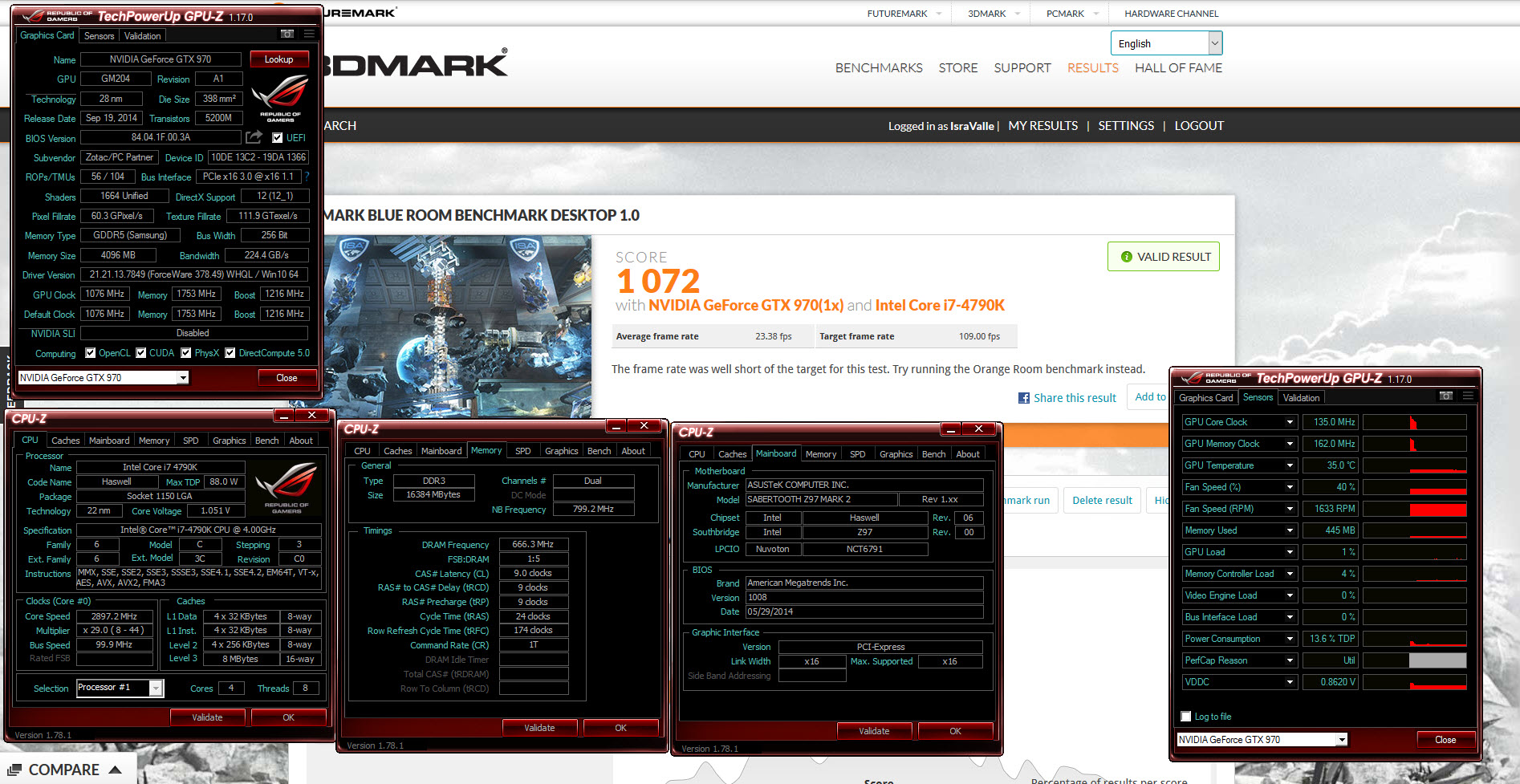Open the Caches tab in first CPU-Z window

point(66,441)
